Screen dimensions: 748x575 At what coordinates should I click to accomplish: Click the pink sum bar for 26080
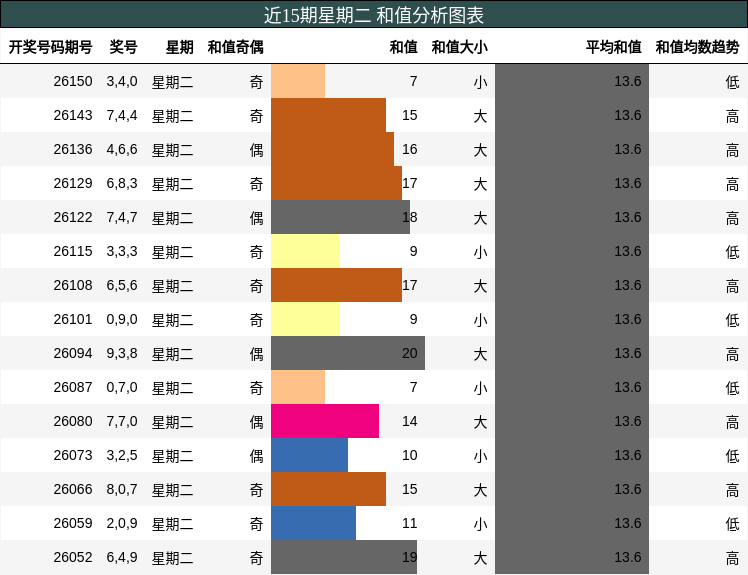(x=325, y=421)
